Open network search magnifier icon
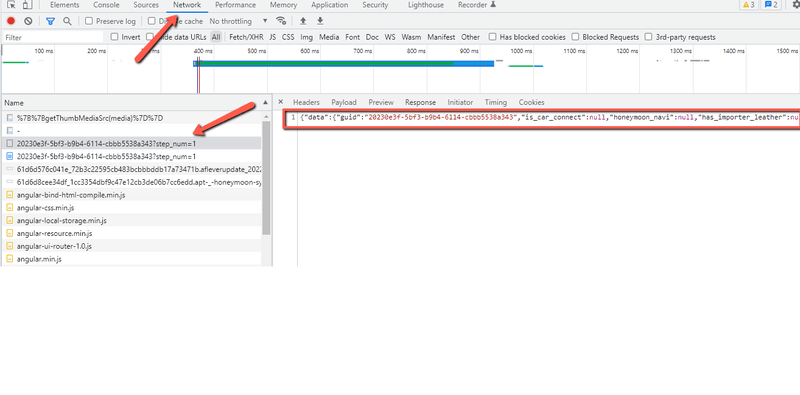Viewport: 800px width, 395px height. tap(67, 21)
